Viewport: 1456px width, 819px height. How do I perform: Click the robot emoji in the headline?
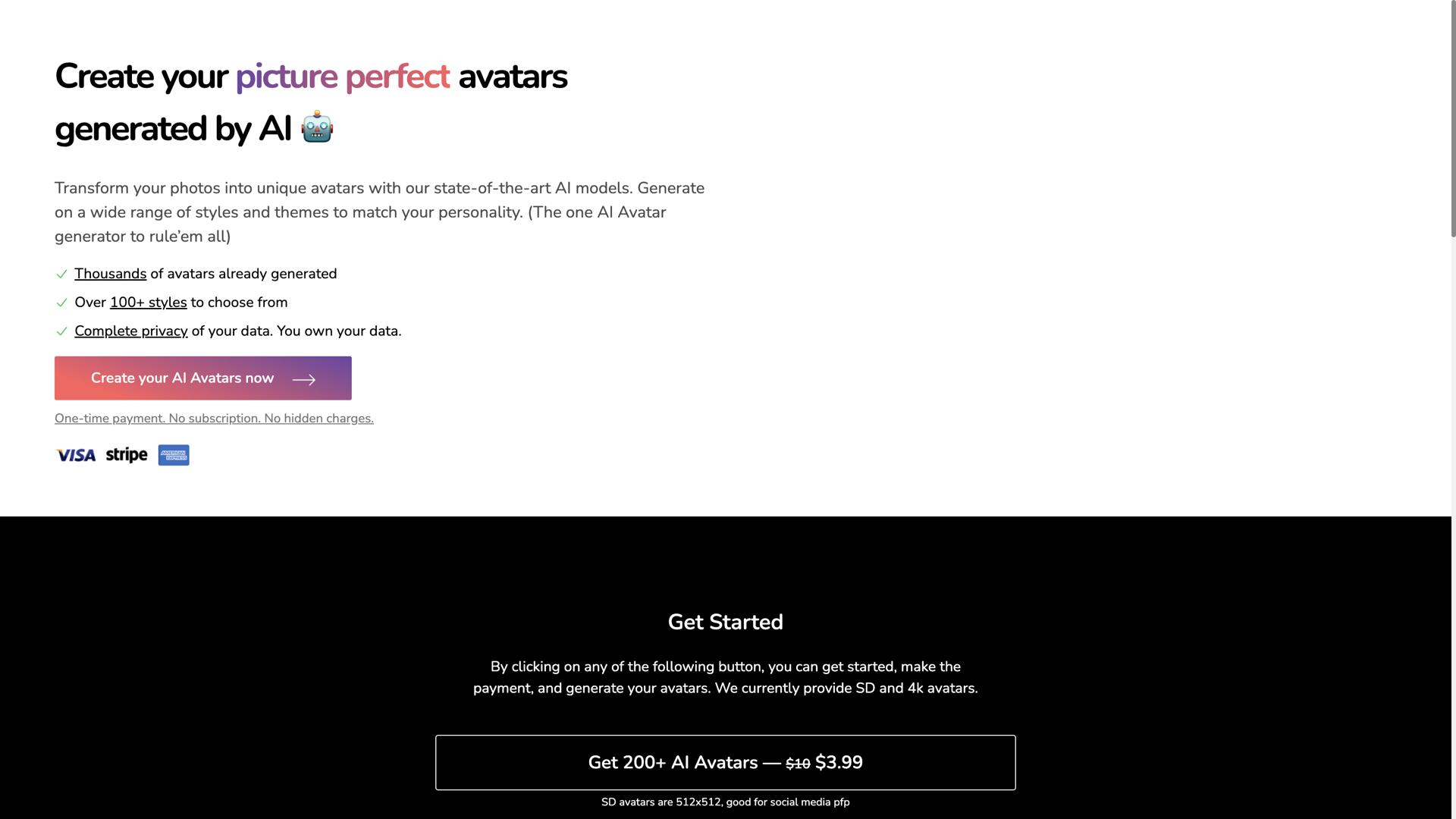coord(317,127)
